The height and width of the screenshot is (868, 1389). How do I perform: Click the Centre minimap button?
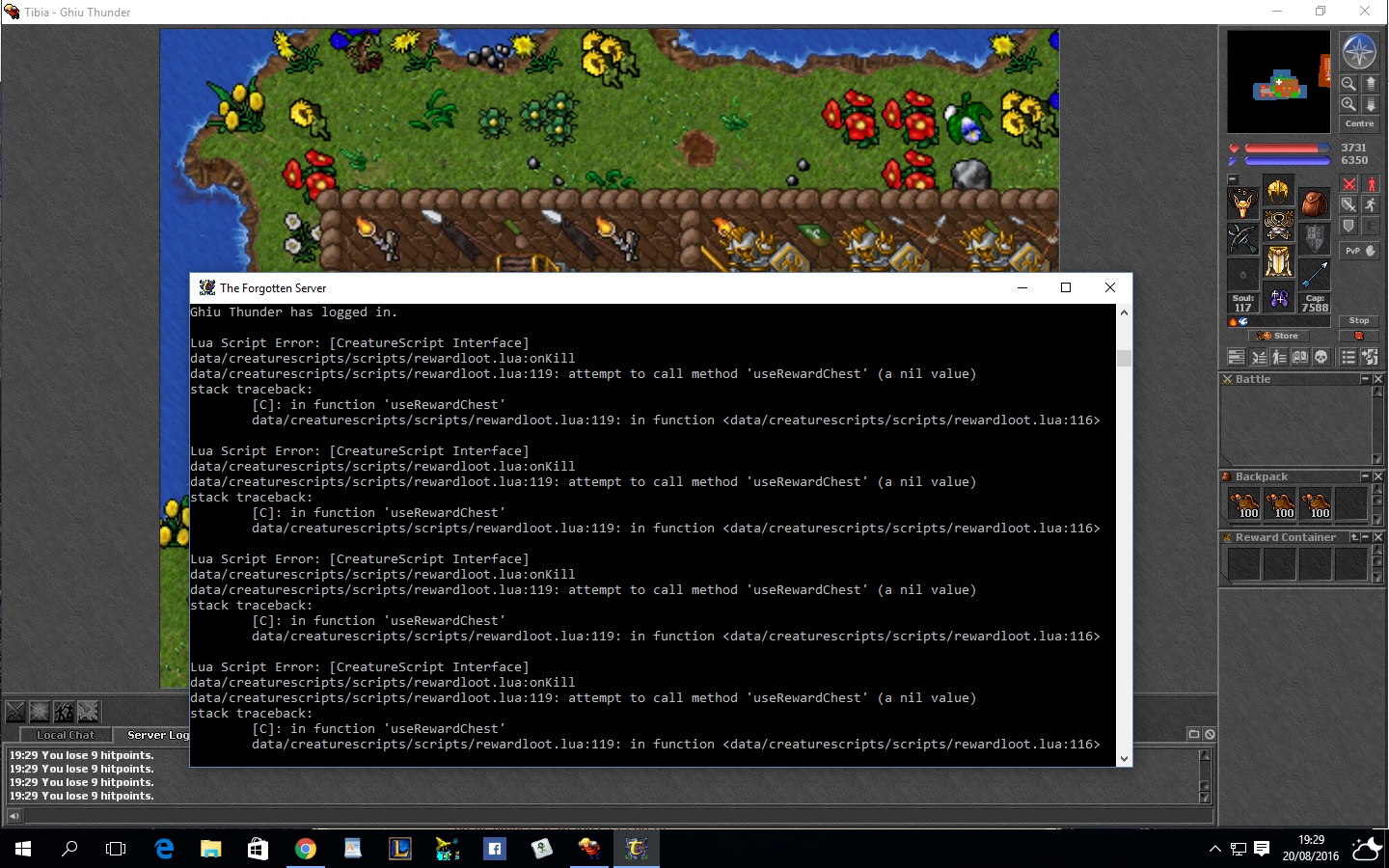point(1359,123)
